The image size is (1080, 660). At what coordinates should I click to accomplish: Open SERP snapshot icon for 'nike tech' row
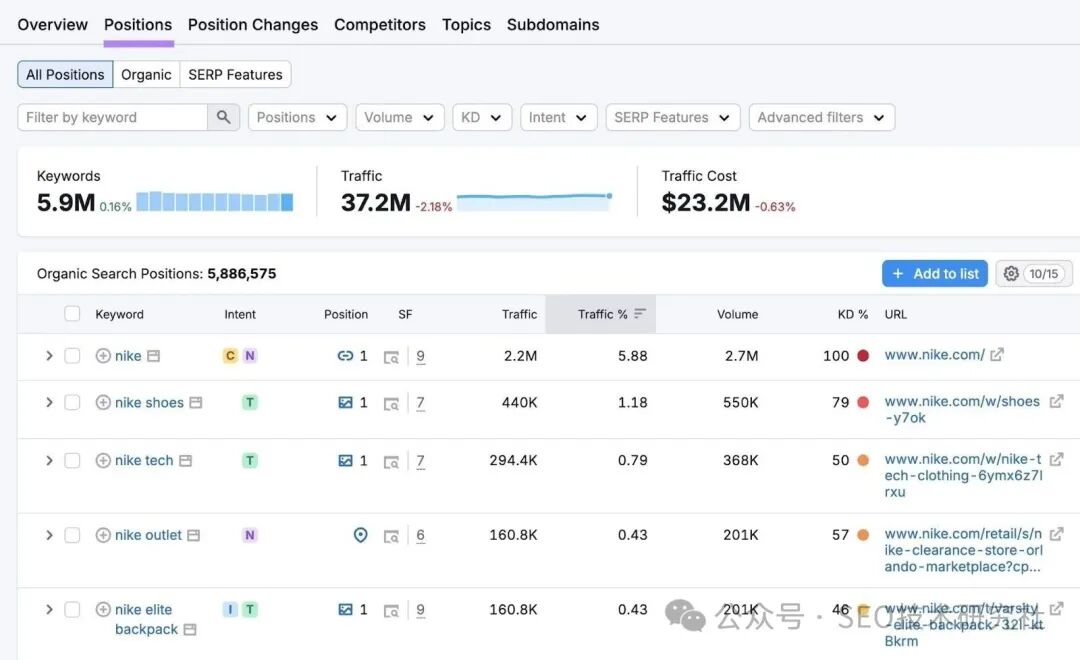[392, 461]
